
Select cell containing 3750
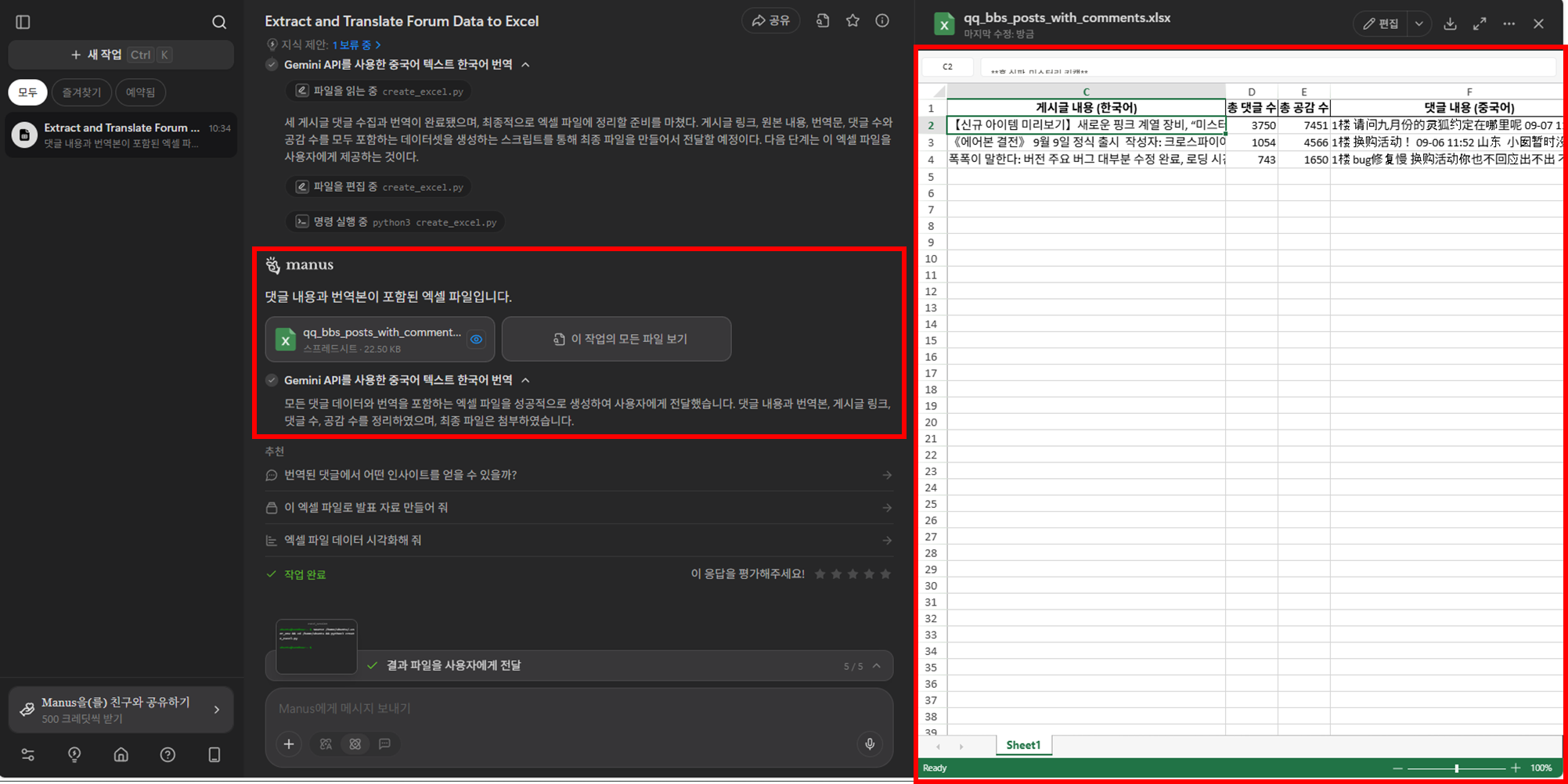[x=1252, y=125]
